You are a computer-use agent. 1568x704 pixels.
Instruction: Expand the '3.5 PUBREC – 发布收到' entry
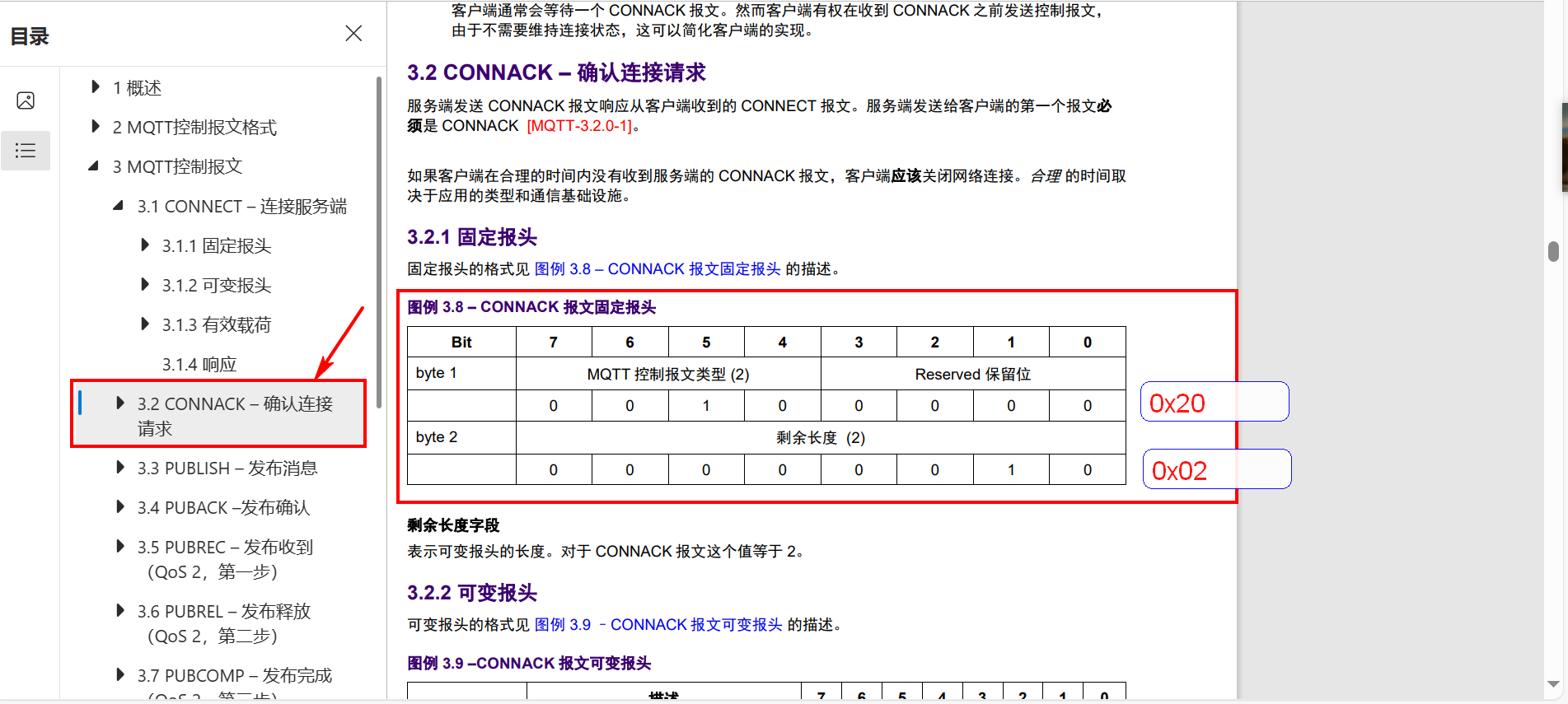(x=120, y=547)
